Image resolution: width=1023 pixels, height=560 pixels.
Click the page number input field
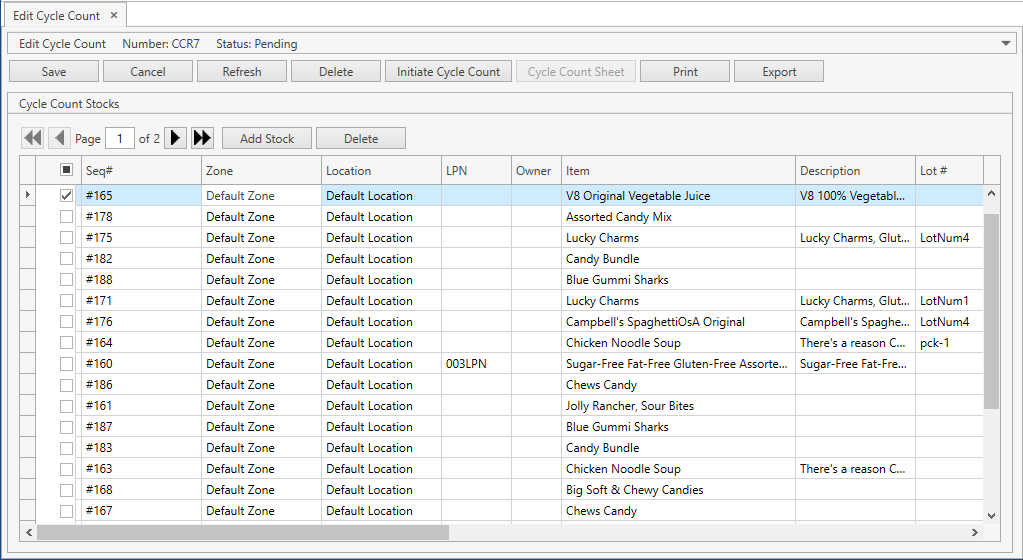click(120, 139)
